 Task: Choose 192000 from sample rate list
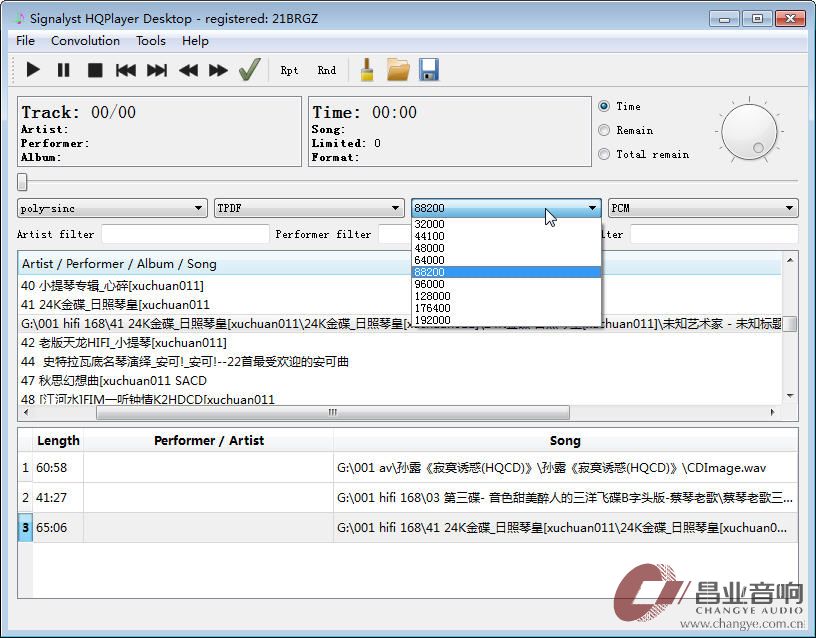pyautogui.click(x=506, y=320)
